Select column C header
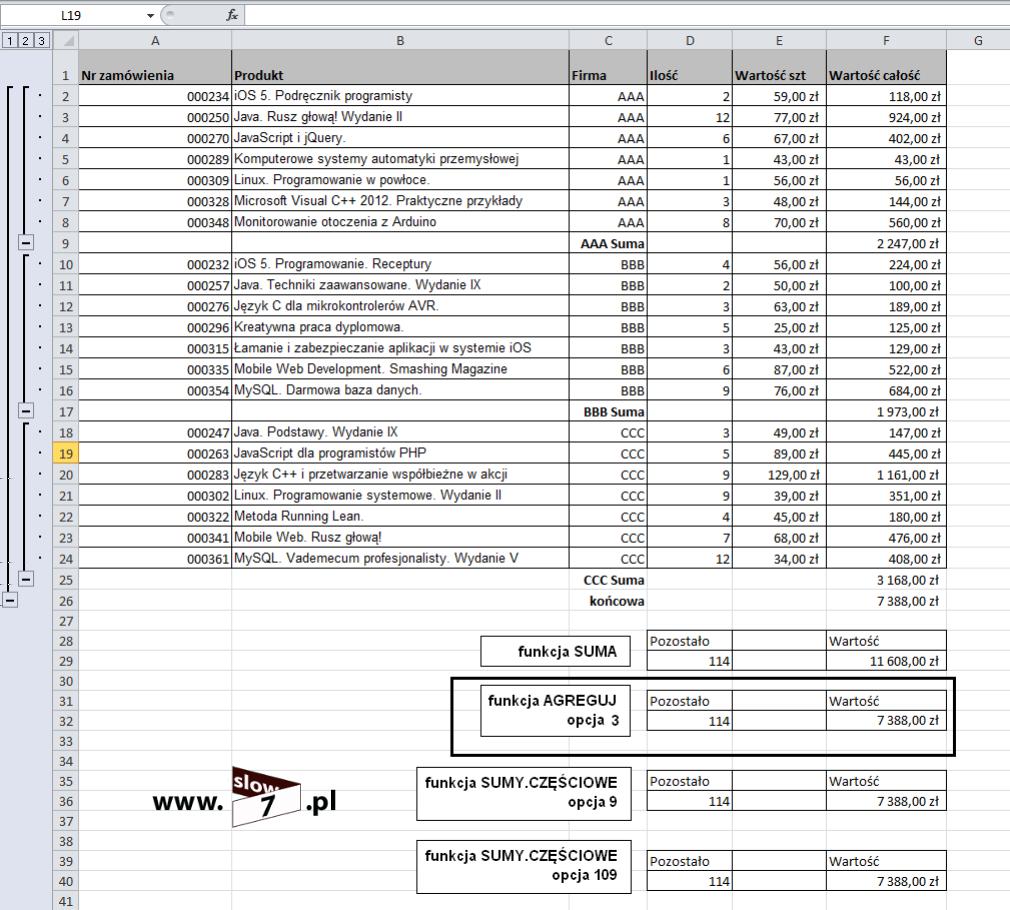The height and width of the screenshot is (910, 1010). pyautogui.click(x=608, y=41)
